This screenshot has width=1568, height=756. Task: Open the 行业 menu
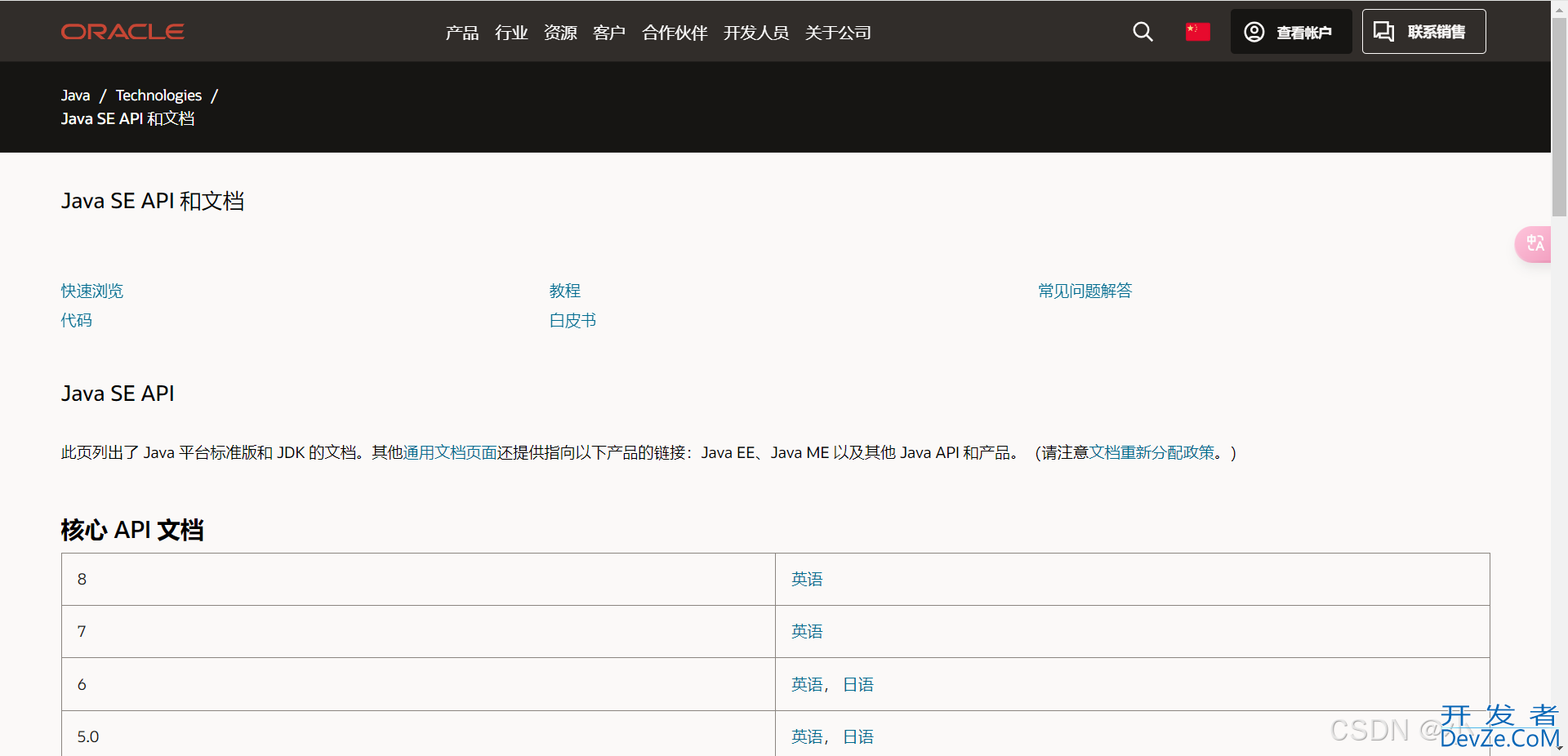tap(511, 33)
